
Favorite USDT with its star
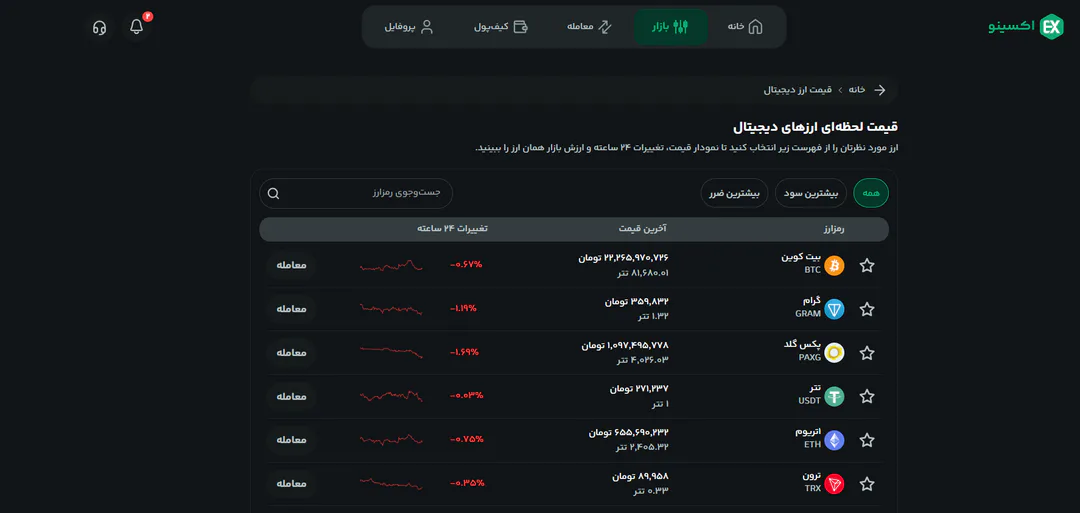(x=867, y=397)
